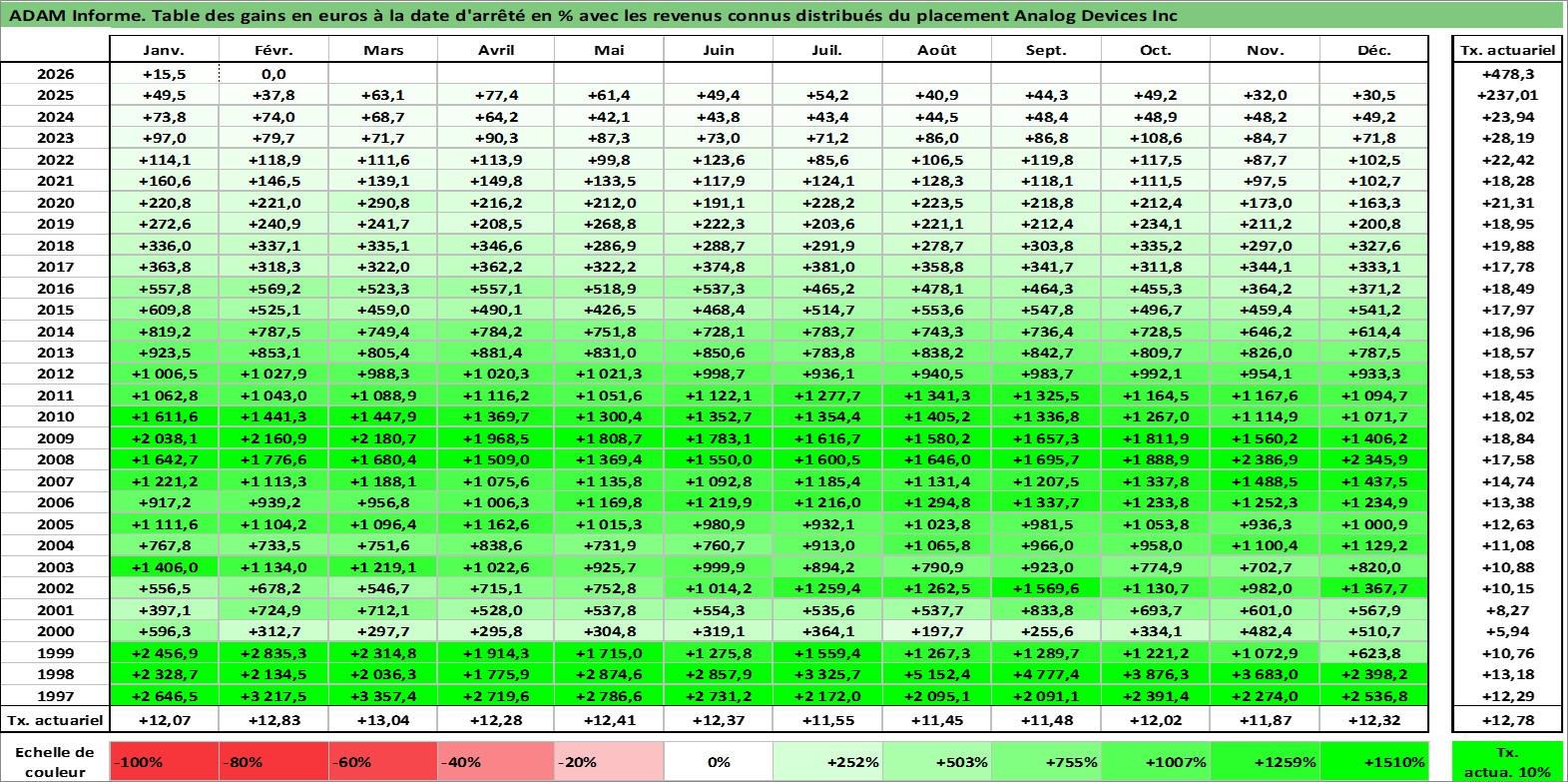Click the October 2023 value +108,6

pyautogui.click(x=1156, y=138)
